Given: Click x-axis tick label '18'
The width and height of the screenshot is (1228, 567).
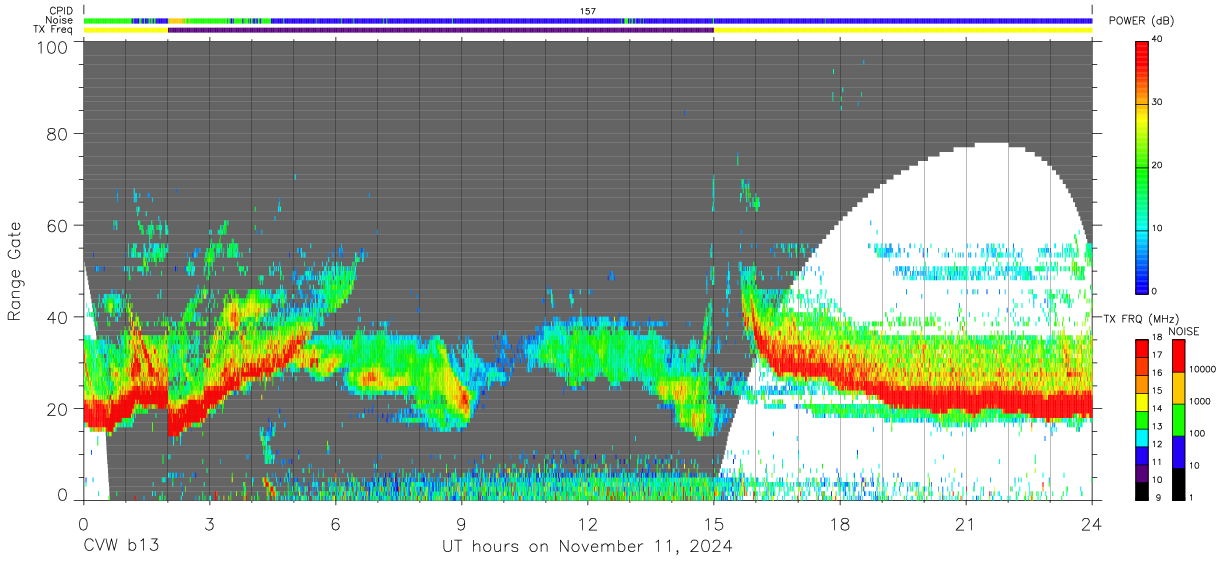Looking at the screenshot, I should tap(840, 523).
